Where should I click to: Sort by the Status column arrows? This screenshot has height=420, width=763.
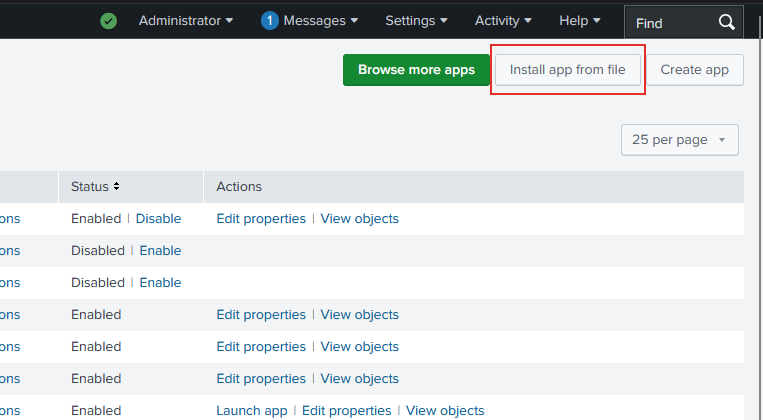(x=116, y=186)
